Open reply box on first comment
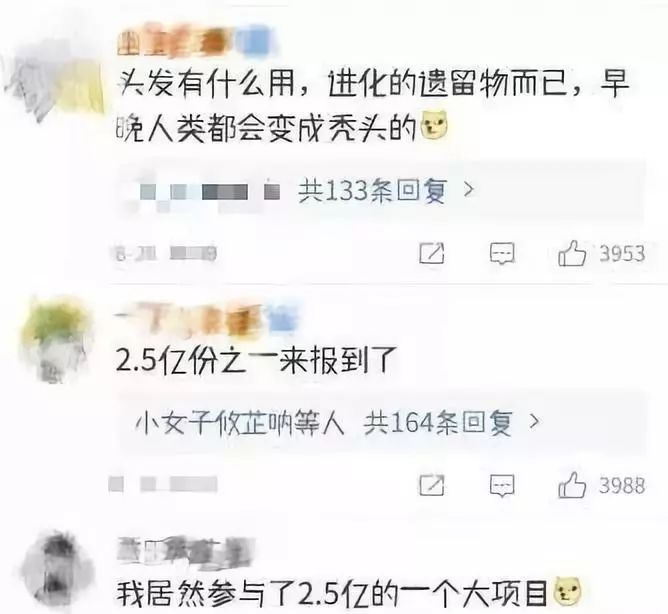This screenshot has height=614, width=668. pyautogui.click(x=502, y=254)
